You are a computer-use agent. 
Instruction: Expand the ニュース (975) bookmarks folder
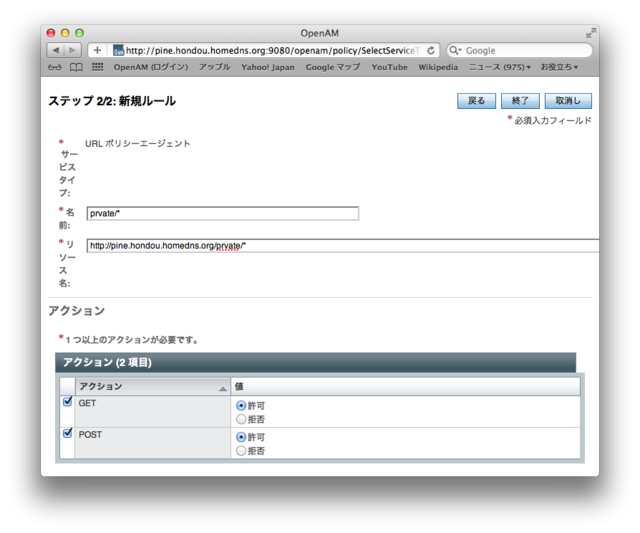[500, 67]
